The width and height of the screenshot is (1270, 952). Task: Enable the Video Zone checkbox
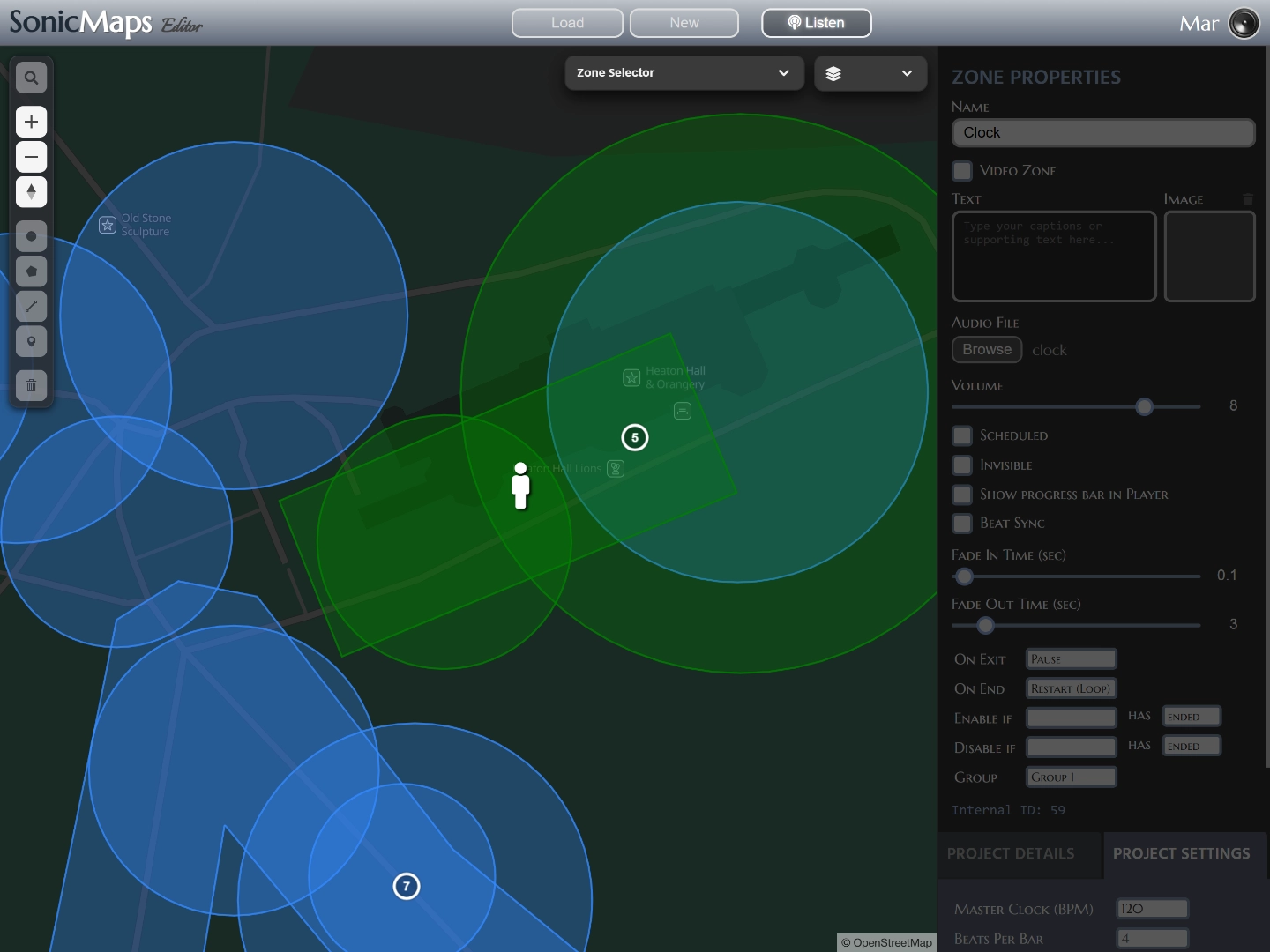pyautogui.click(x=962, y=170)
